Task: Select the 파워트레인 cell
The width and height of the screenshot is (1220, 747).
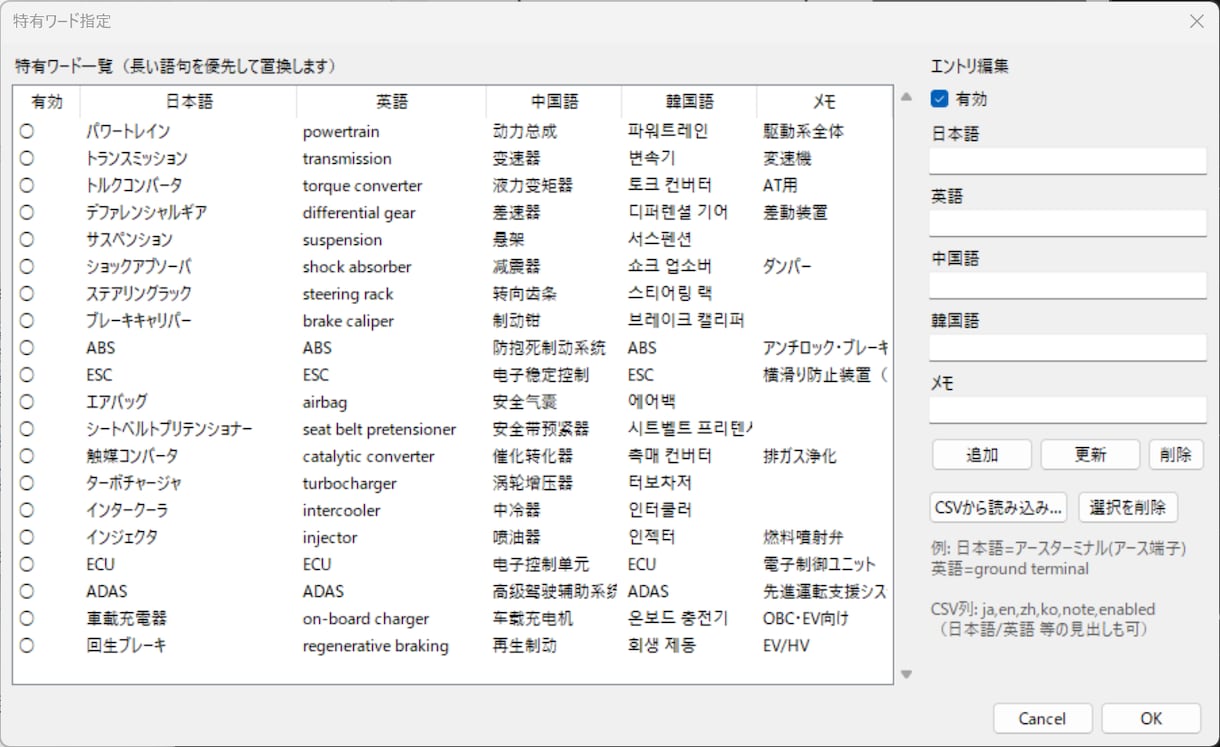Action: (668, 131)
